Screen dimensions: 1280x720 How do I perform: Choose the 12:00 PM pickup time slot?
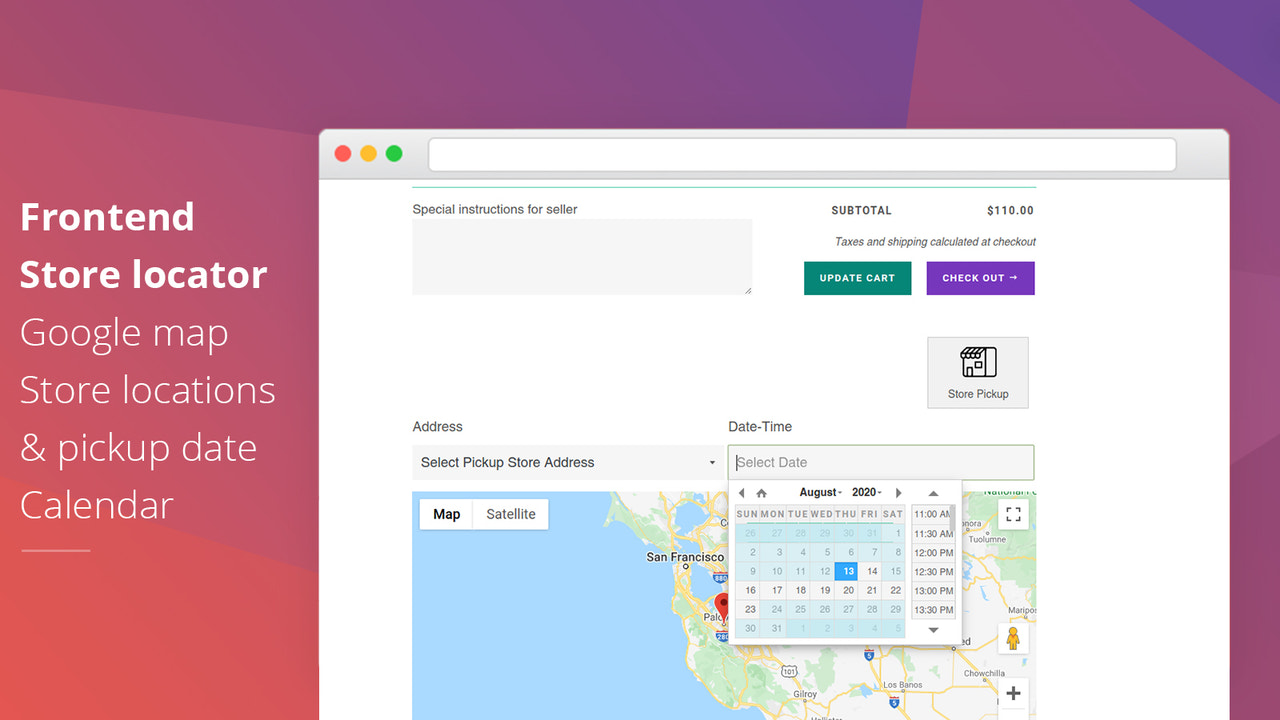click(x=931, y=552)
